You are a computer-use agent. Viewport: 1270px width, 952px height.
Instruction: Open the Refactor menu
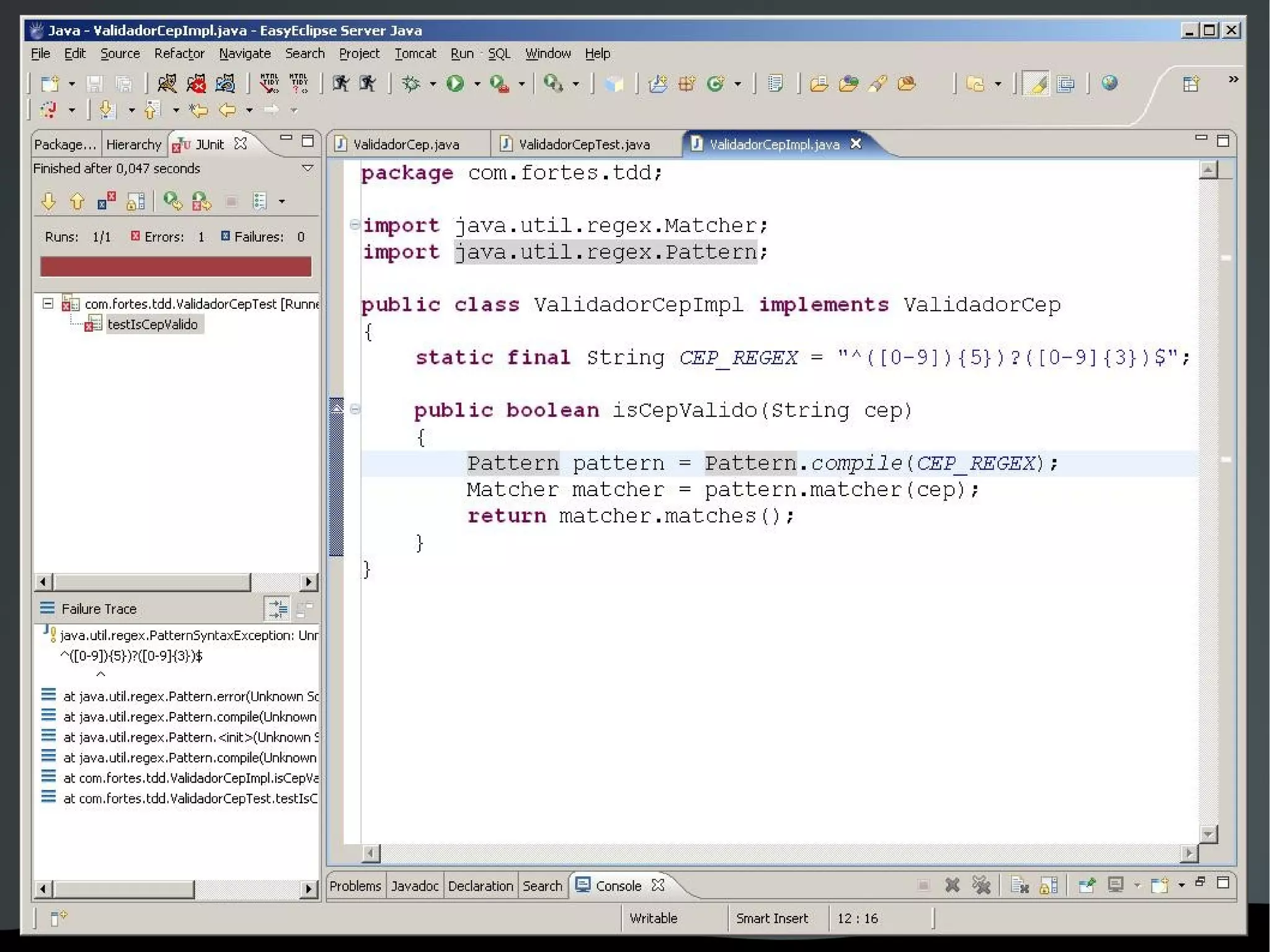point(179,53)
